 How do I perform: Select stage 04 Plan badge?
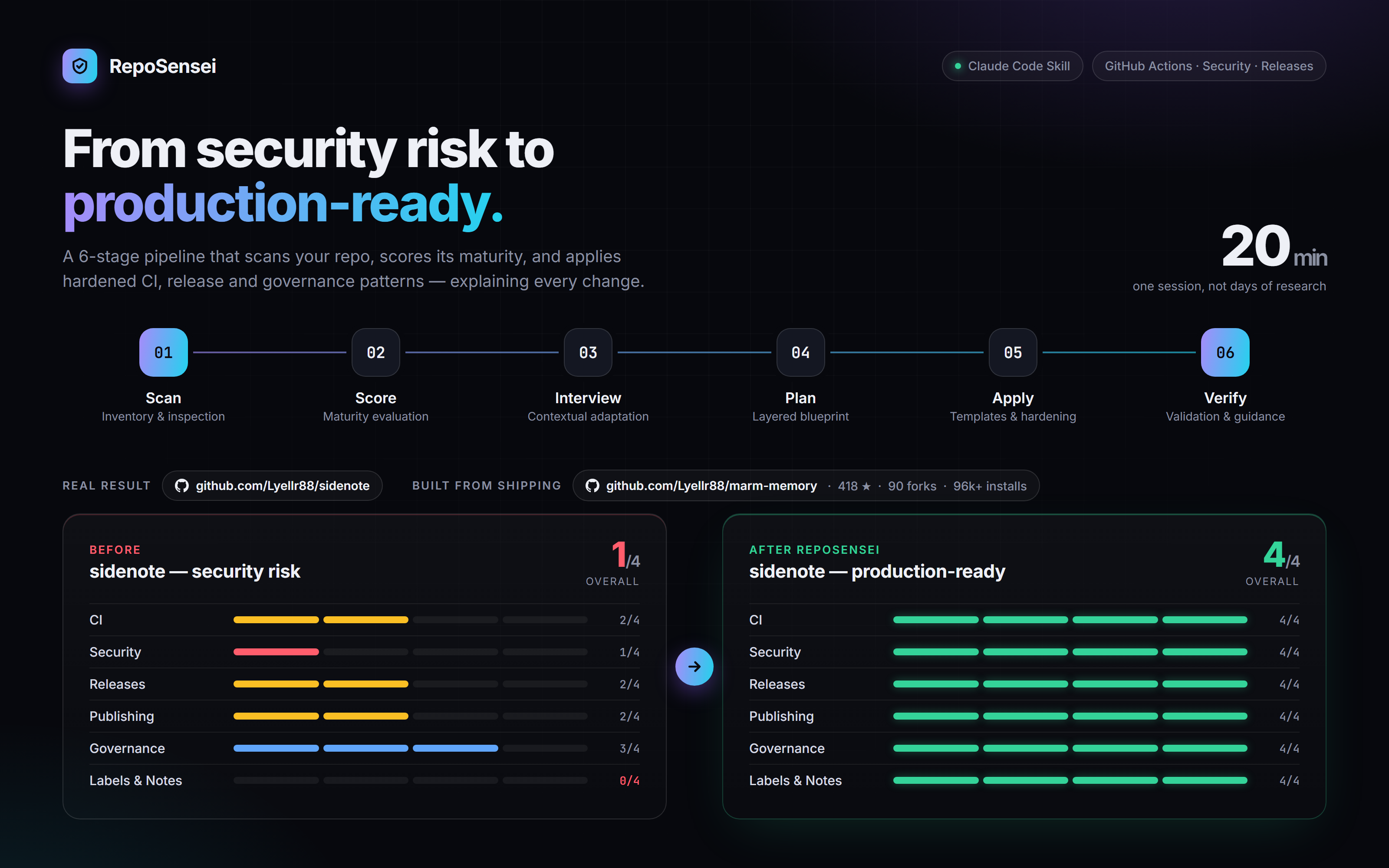(801, 352)
